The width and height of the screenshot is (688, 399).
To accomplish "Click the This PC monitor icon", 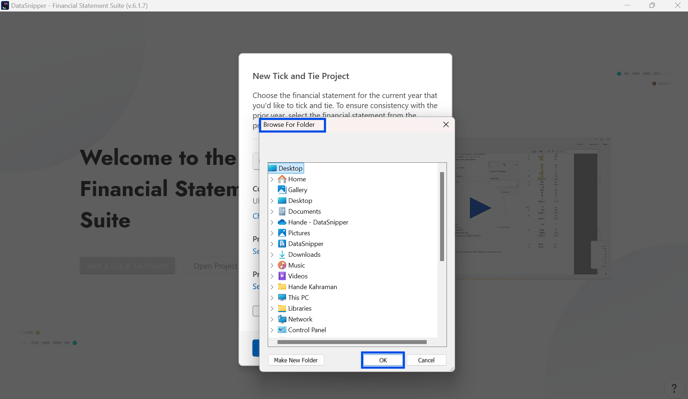I will click(x=282, y=297).
